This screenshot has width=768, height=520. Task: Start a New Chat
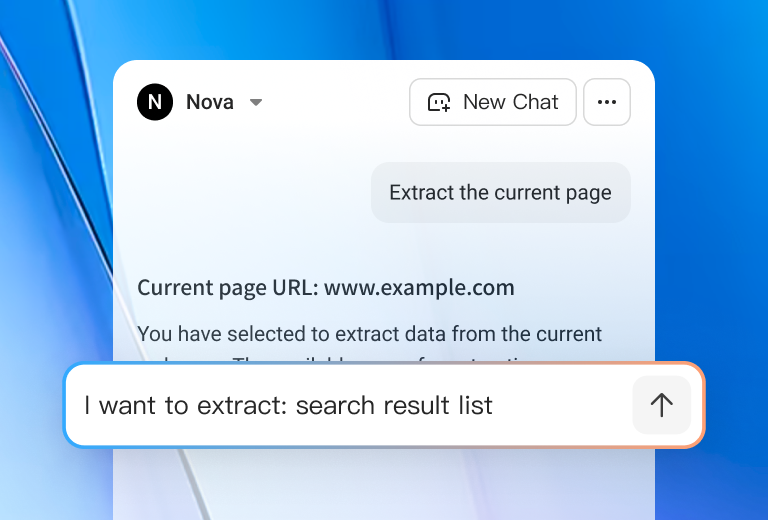coord(493,102)
